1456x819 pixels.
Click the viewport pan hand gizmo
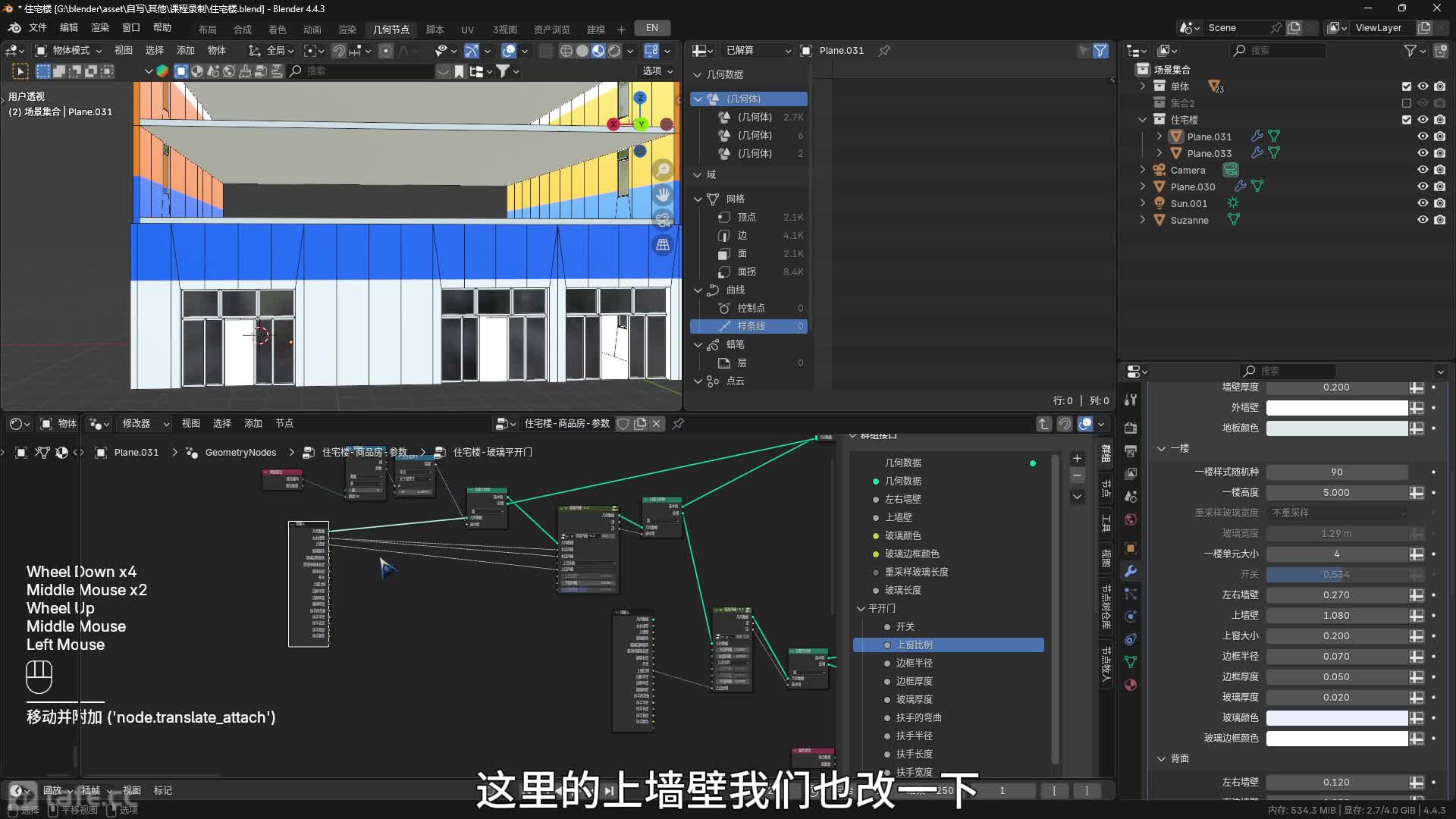663,195
